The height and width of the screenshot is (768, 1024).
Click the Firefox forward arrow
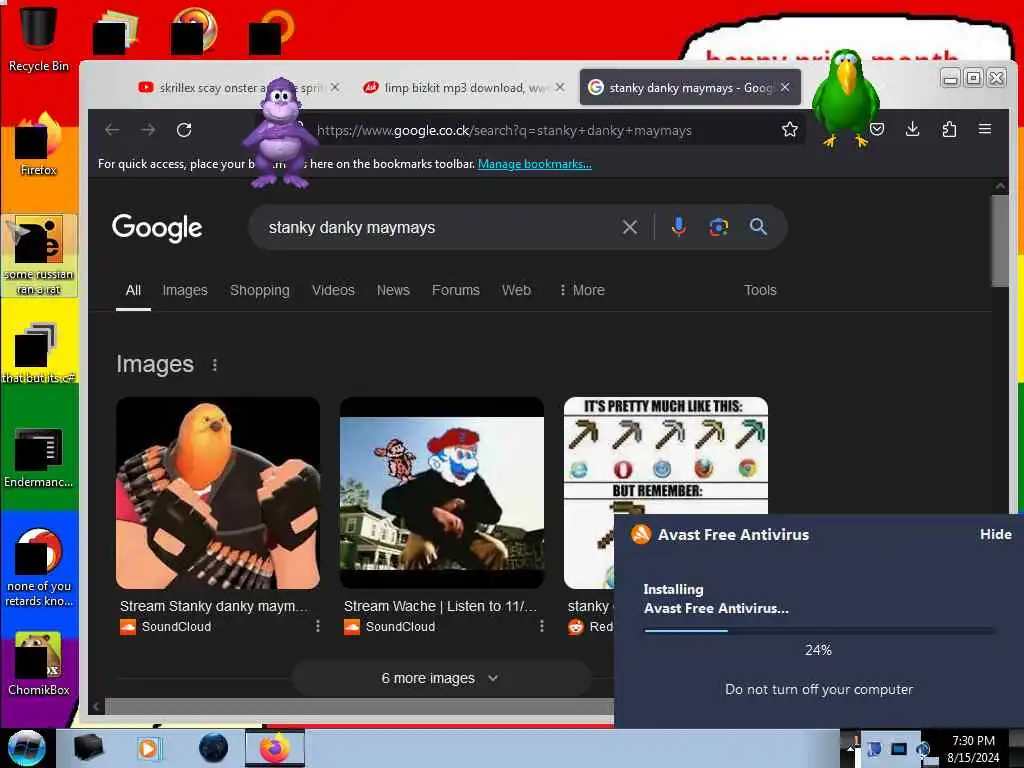(148, 130)
